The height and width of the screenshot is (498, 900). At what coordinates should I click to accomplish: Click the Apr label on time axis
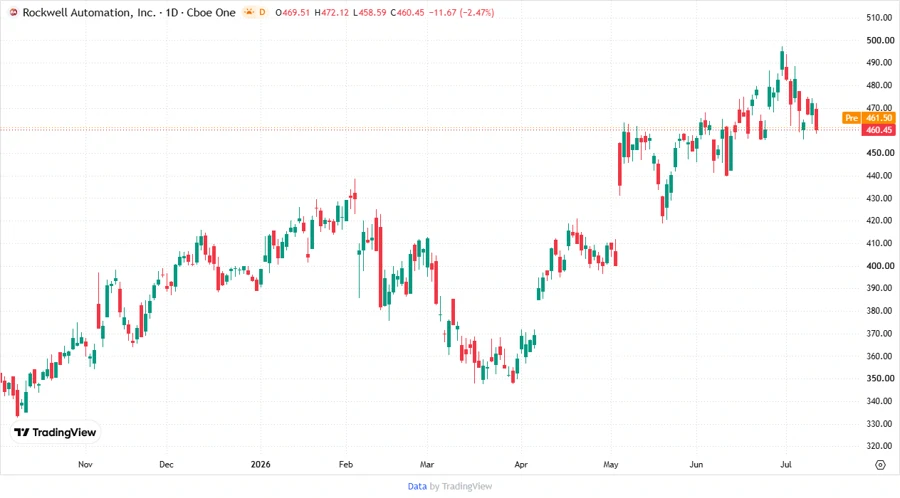point(521,464)
